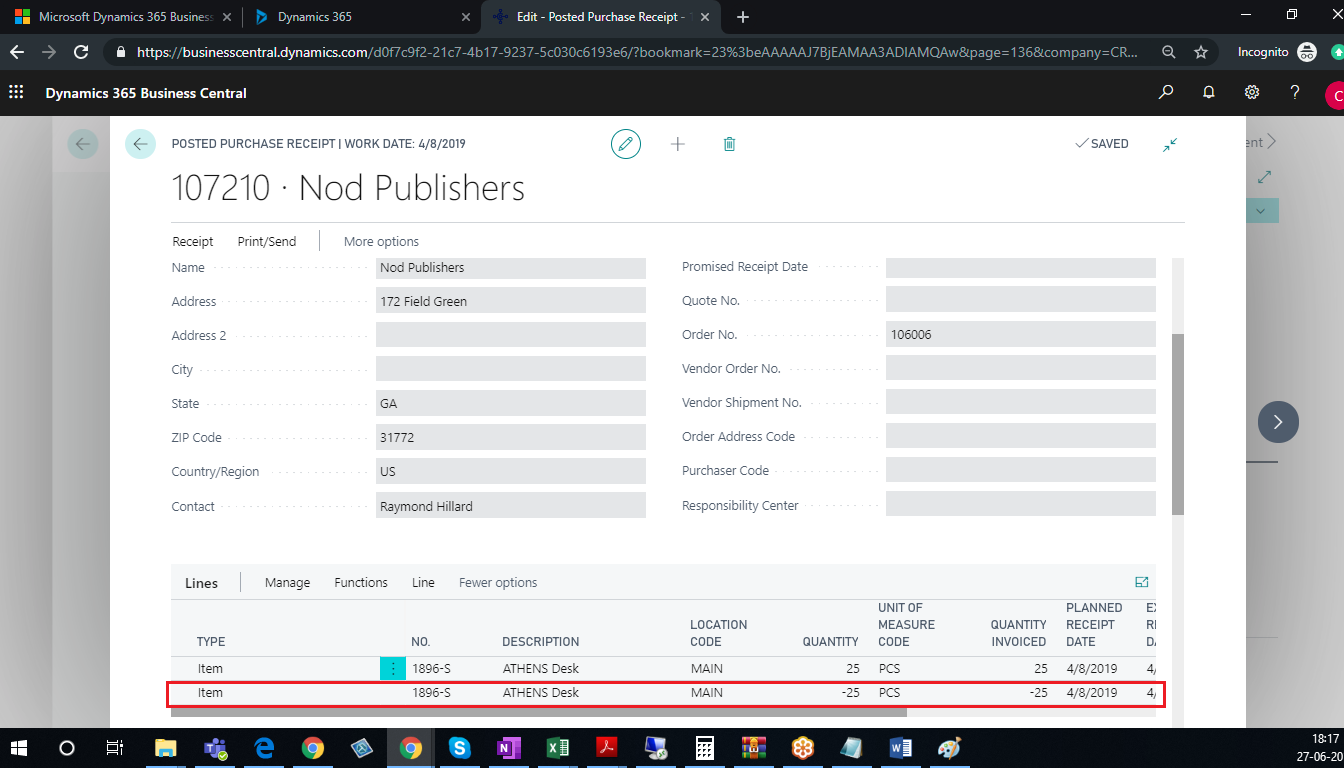Screen dimensions: 1344x768
Task: Show notifications with the bell icon
Action: pos(1209,93)
